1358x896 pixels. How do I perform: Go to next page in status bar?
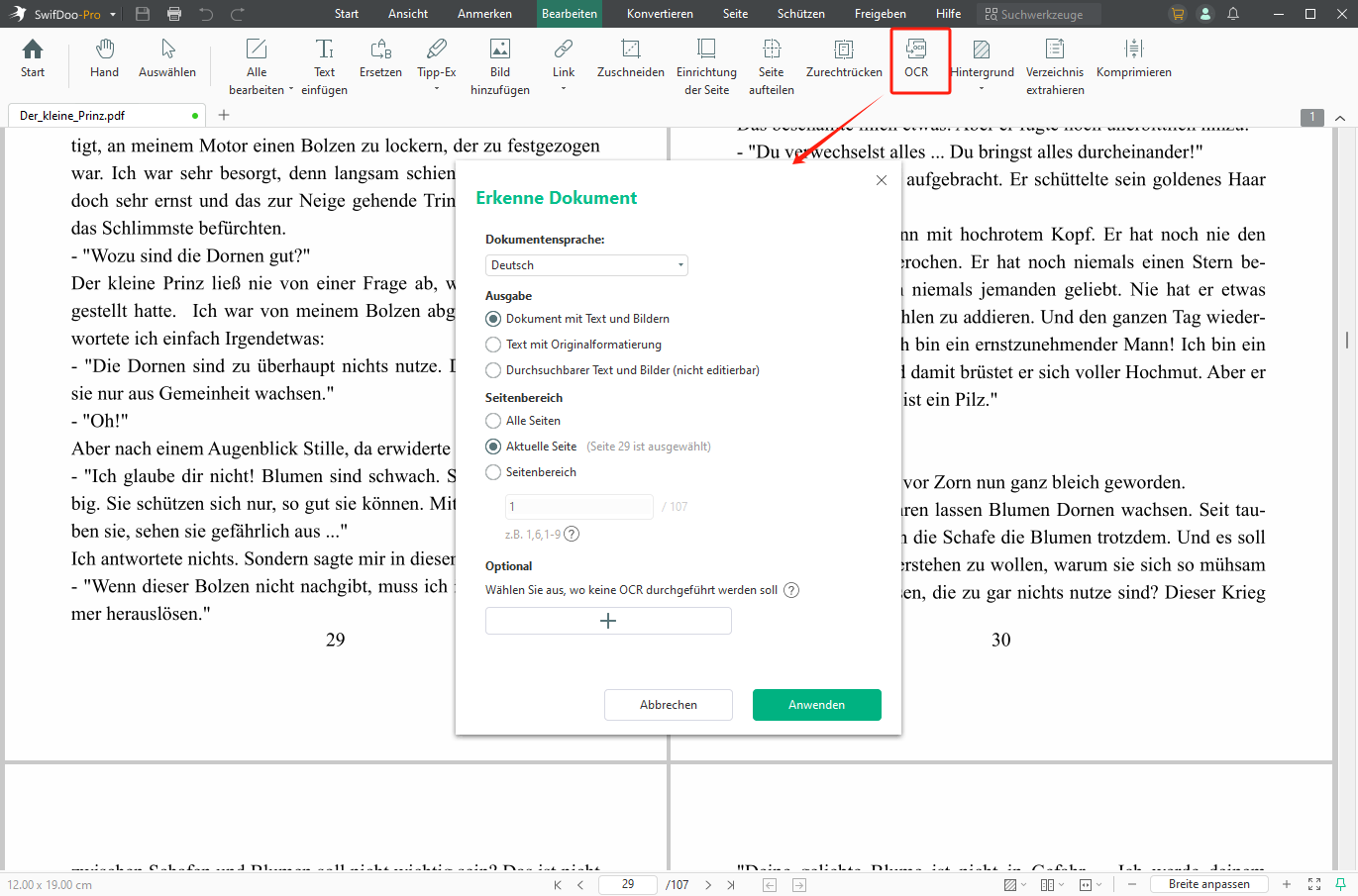click(x=708, y=885)
